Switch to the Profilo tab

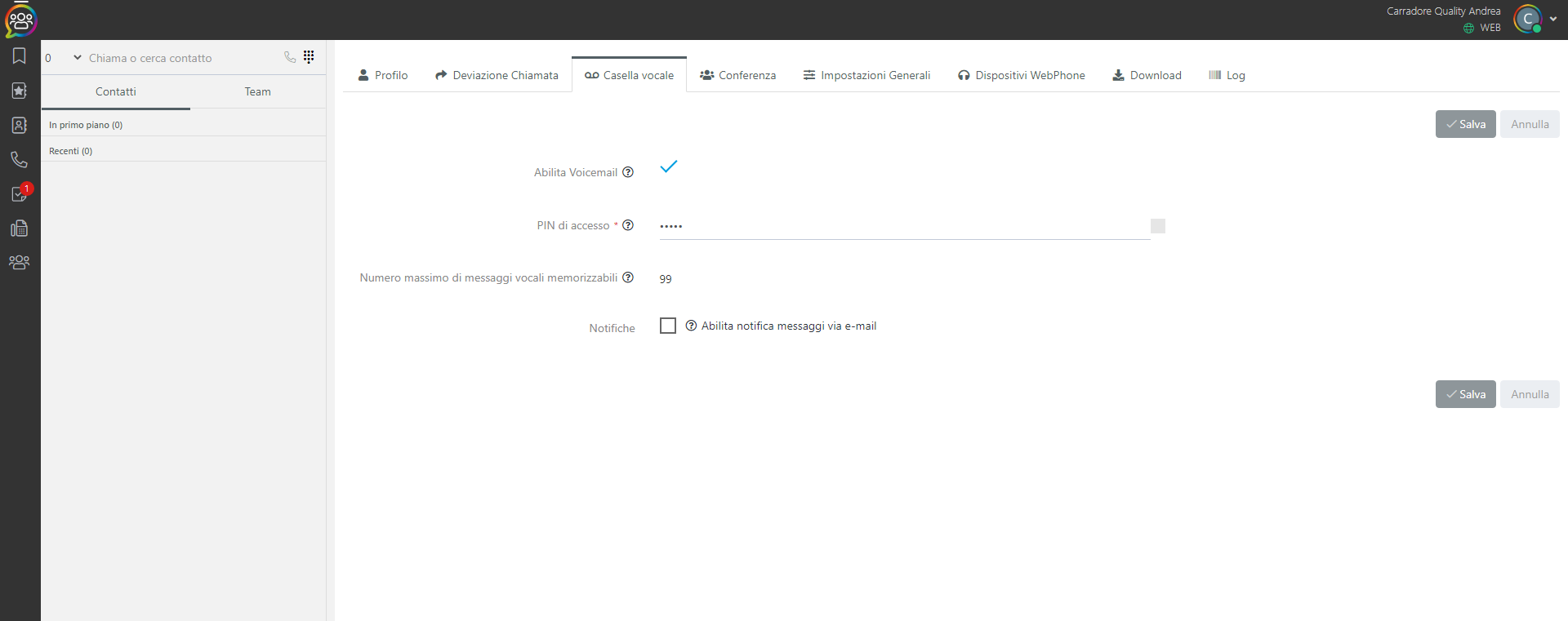coord(383,75)
